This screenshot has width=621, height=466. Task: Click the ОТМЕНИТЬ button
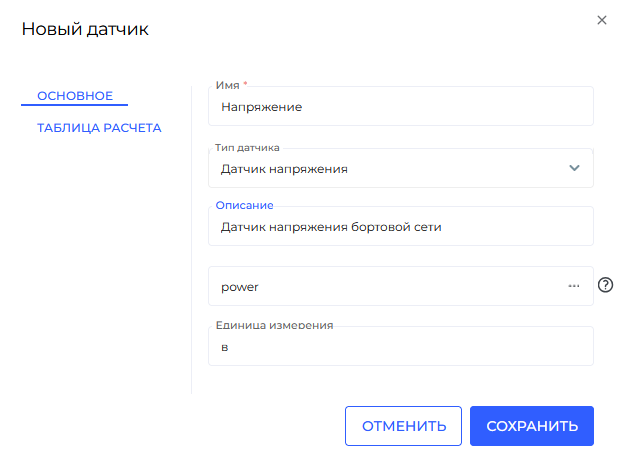tap(403, 426)
